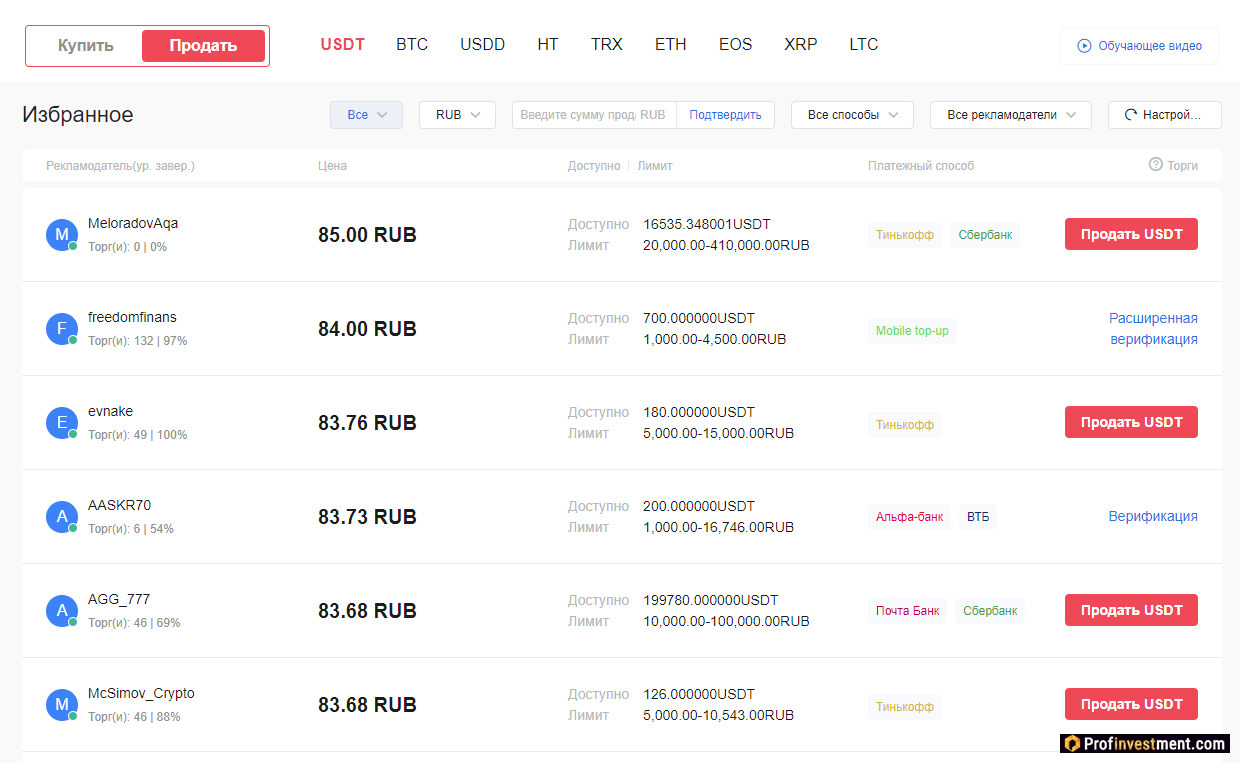
Task: Select the HT tab
Action: [548, 45]
